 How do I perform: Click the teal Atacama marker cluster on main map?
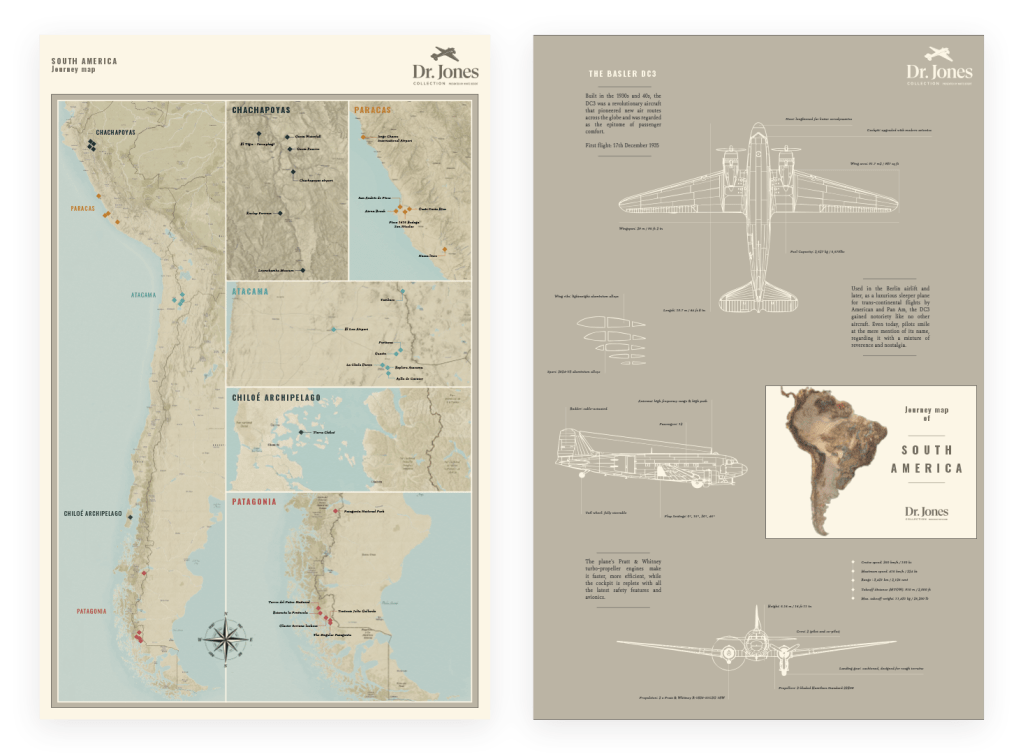[180, 299]
